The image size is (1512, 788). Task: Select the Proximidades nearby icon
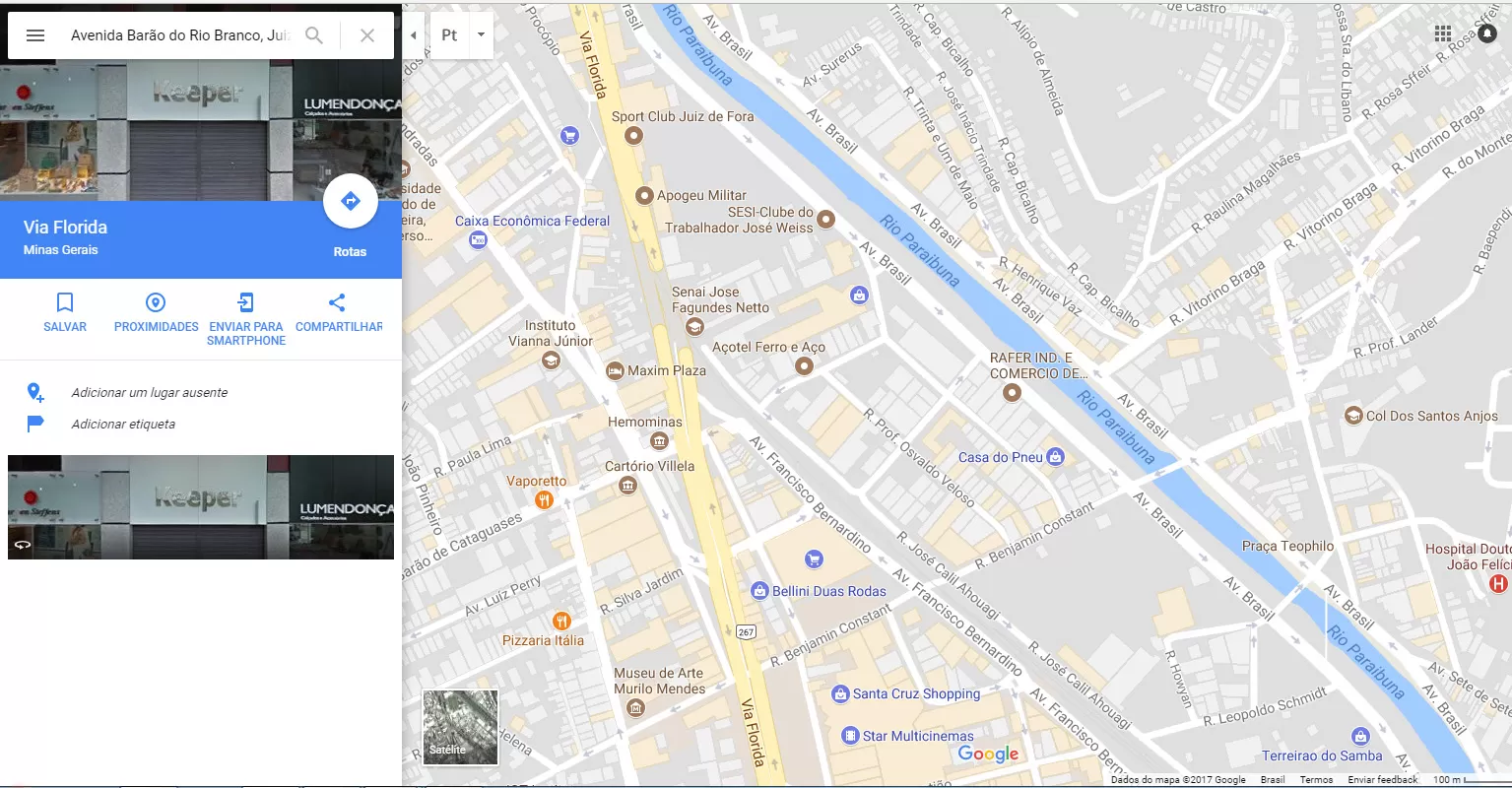156,302
